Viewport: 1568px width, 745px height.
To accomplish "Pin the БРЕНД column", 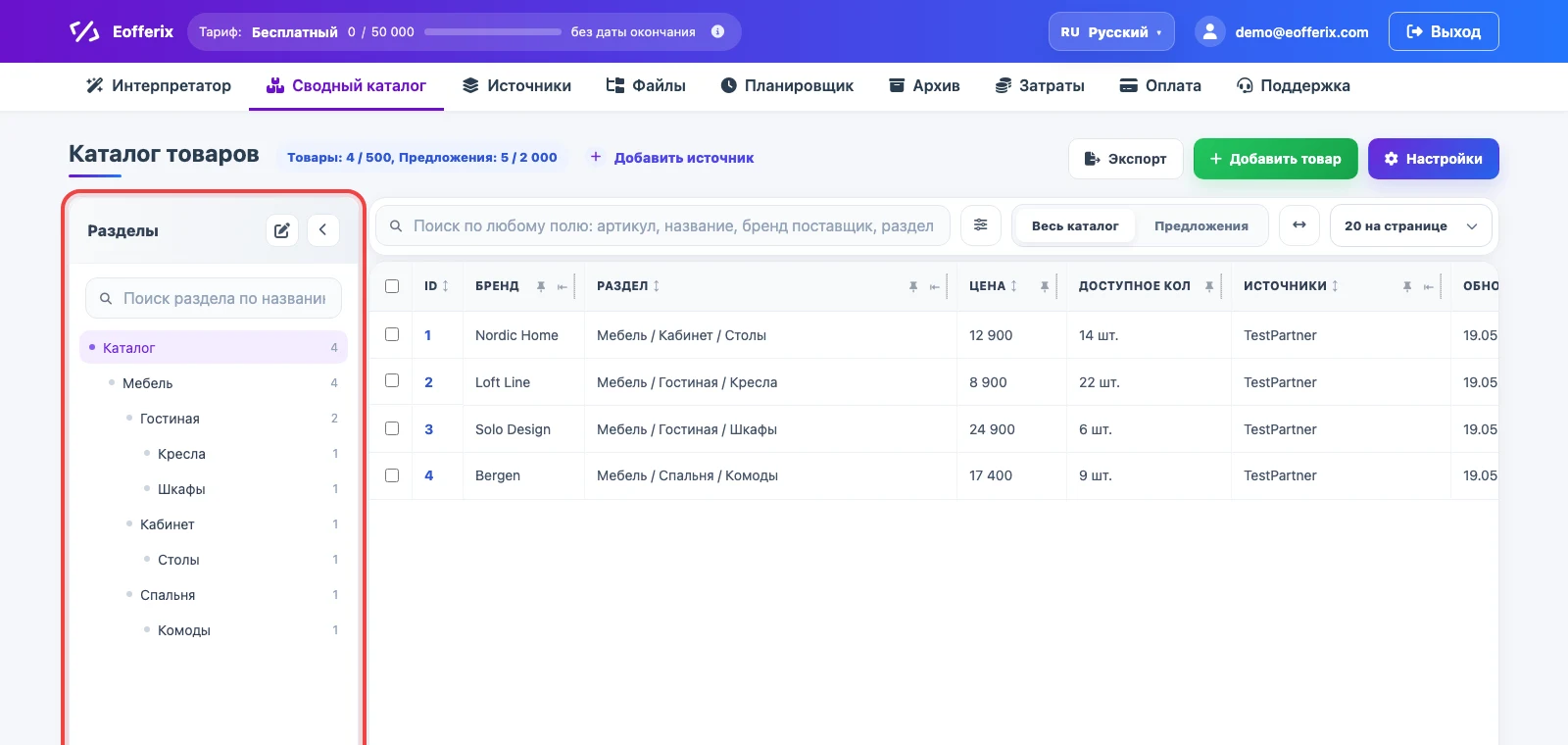I will pos(541,286).
